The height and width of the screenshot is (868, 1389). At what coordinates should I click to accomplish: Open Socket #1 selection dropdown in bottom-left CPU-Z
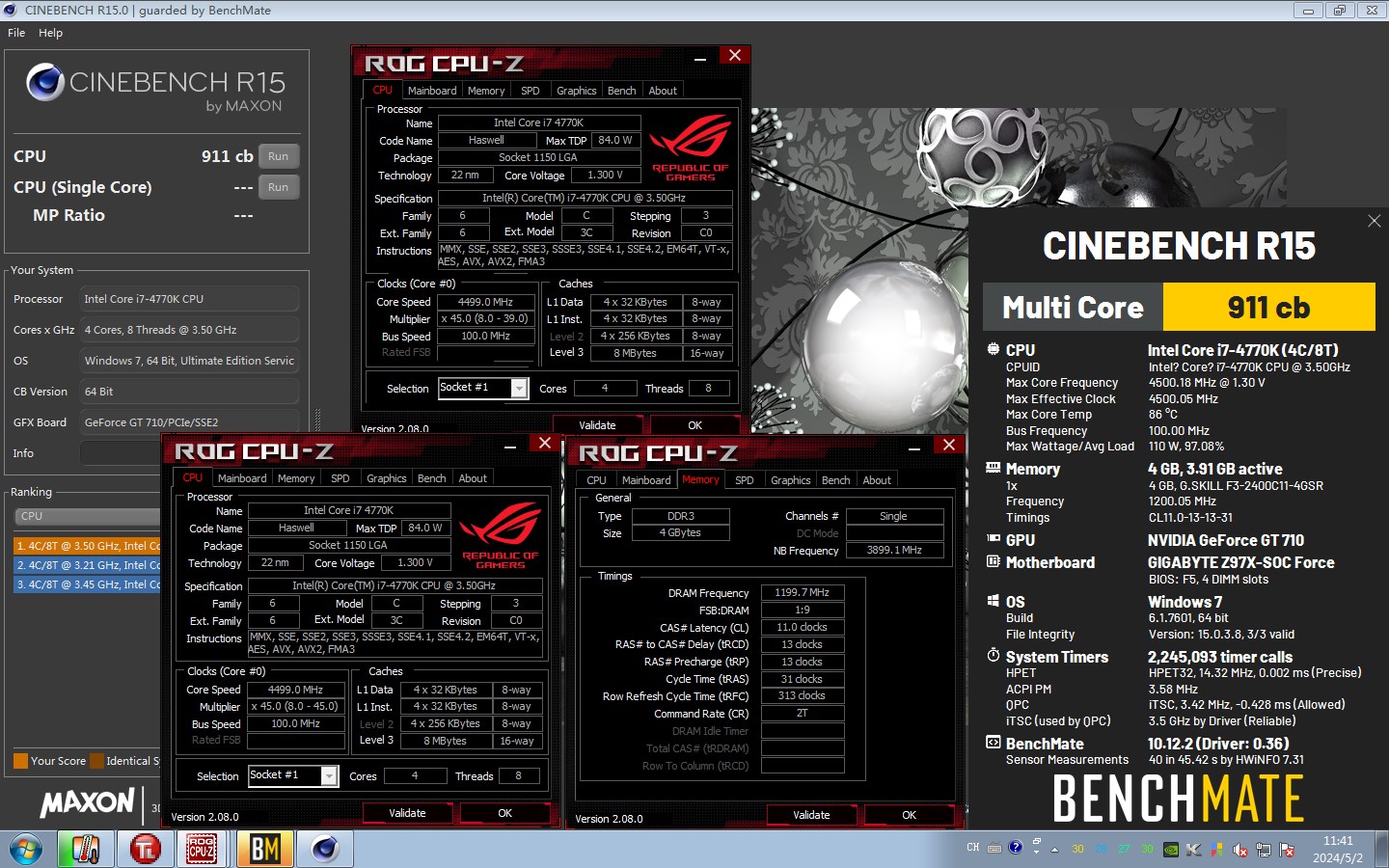pyautogui.click(x=329, y=775)
